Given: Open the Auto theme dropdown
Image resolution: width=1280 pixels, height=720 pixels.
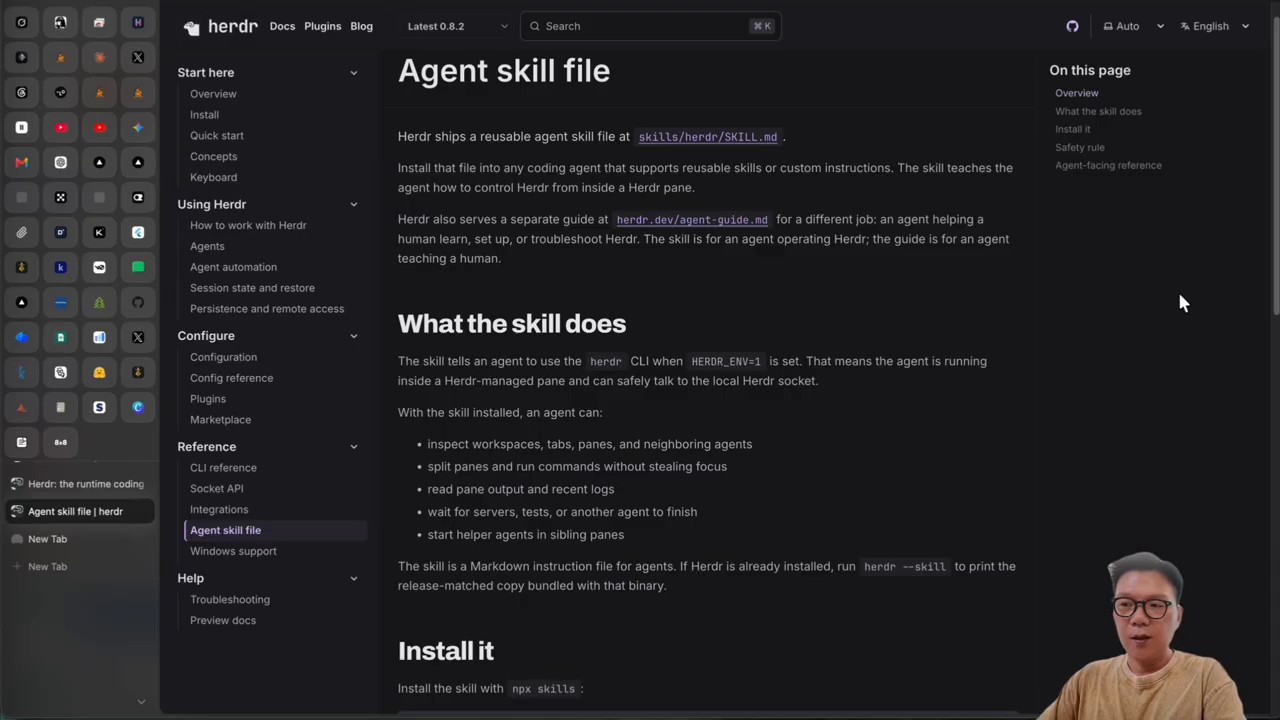Looking at the screenshot, I should point(1133,26).
